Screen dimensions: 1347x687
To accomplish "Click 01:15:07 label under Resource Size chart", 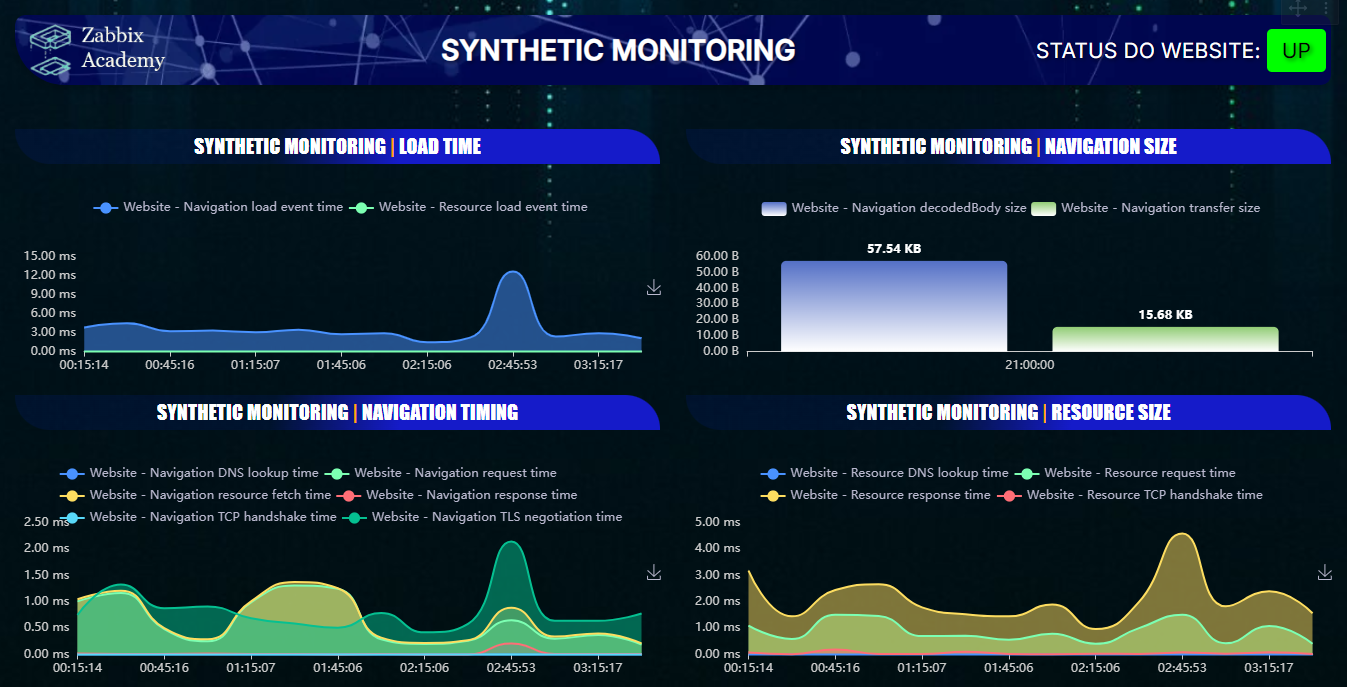I will pyautogui.click(x=922, y=668).
